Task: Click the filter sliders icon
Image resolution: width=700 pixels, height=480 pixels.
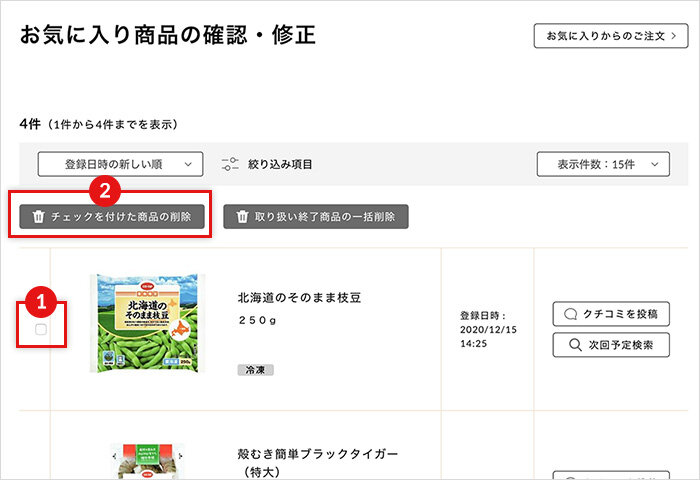Action: pyautogui.click(x=230, y=164)
